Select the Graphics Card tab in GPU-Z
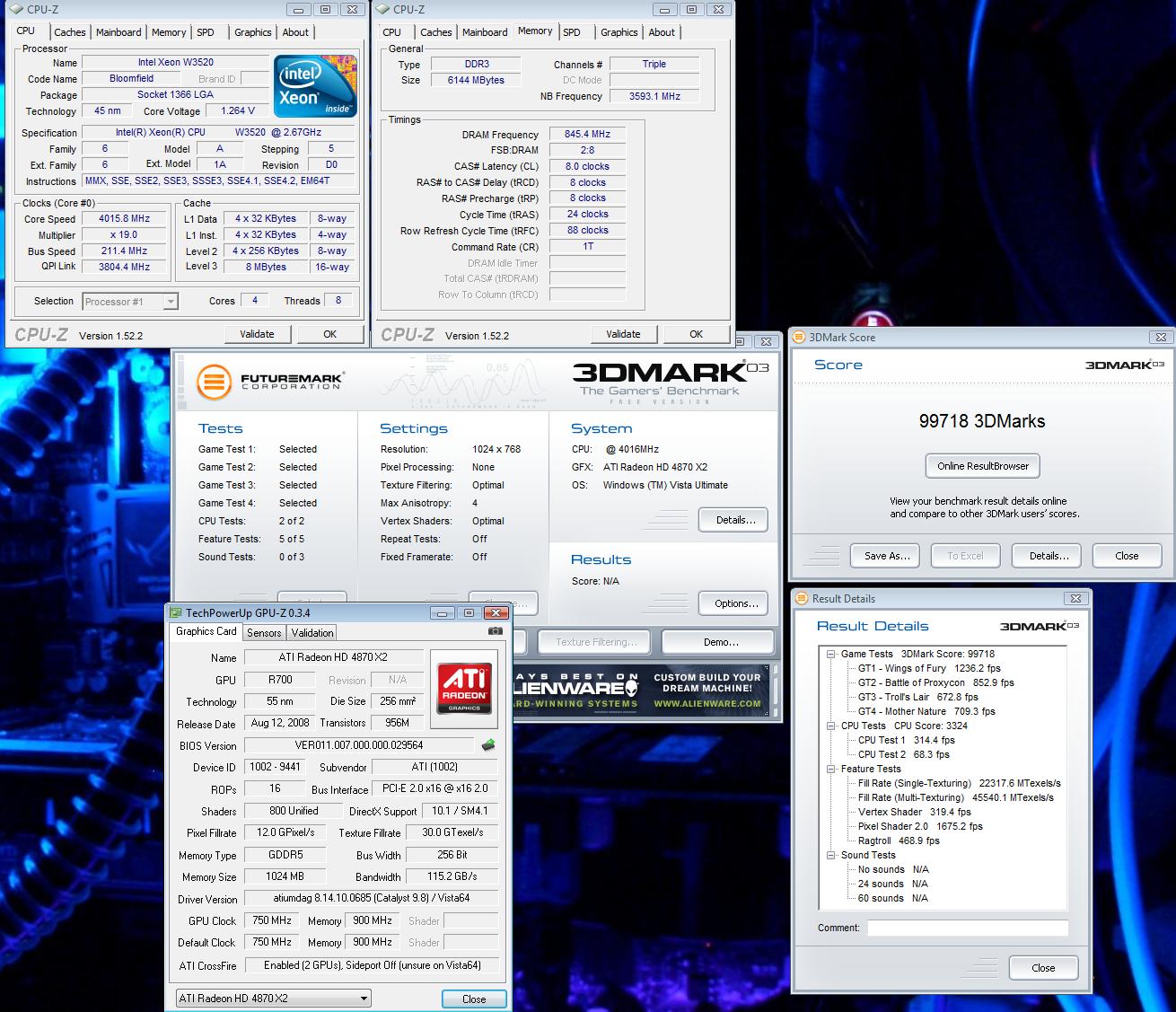This screenshot has width=1176, height=1012. pyautogui.click(x=206, y=631)
